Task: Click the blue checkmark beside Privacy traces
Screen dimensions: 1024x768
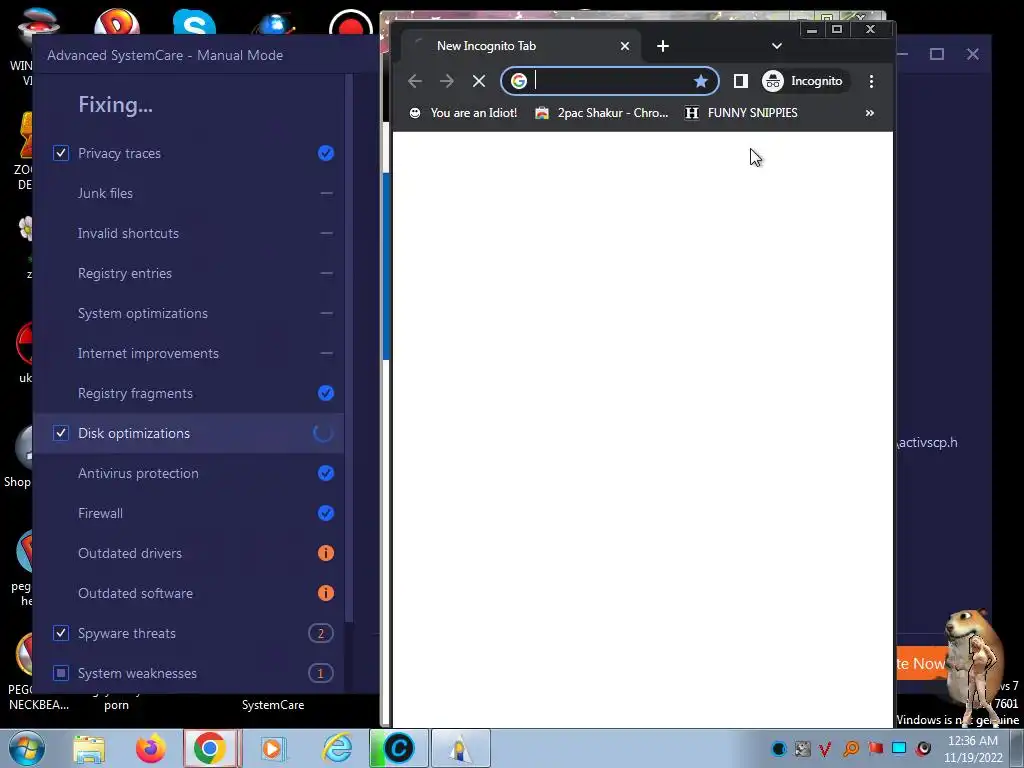Action: (x=326, y=153)
